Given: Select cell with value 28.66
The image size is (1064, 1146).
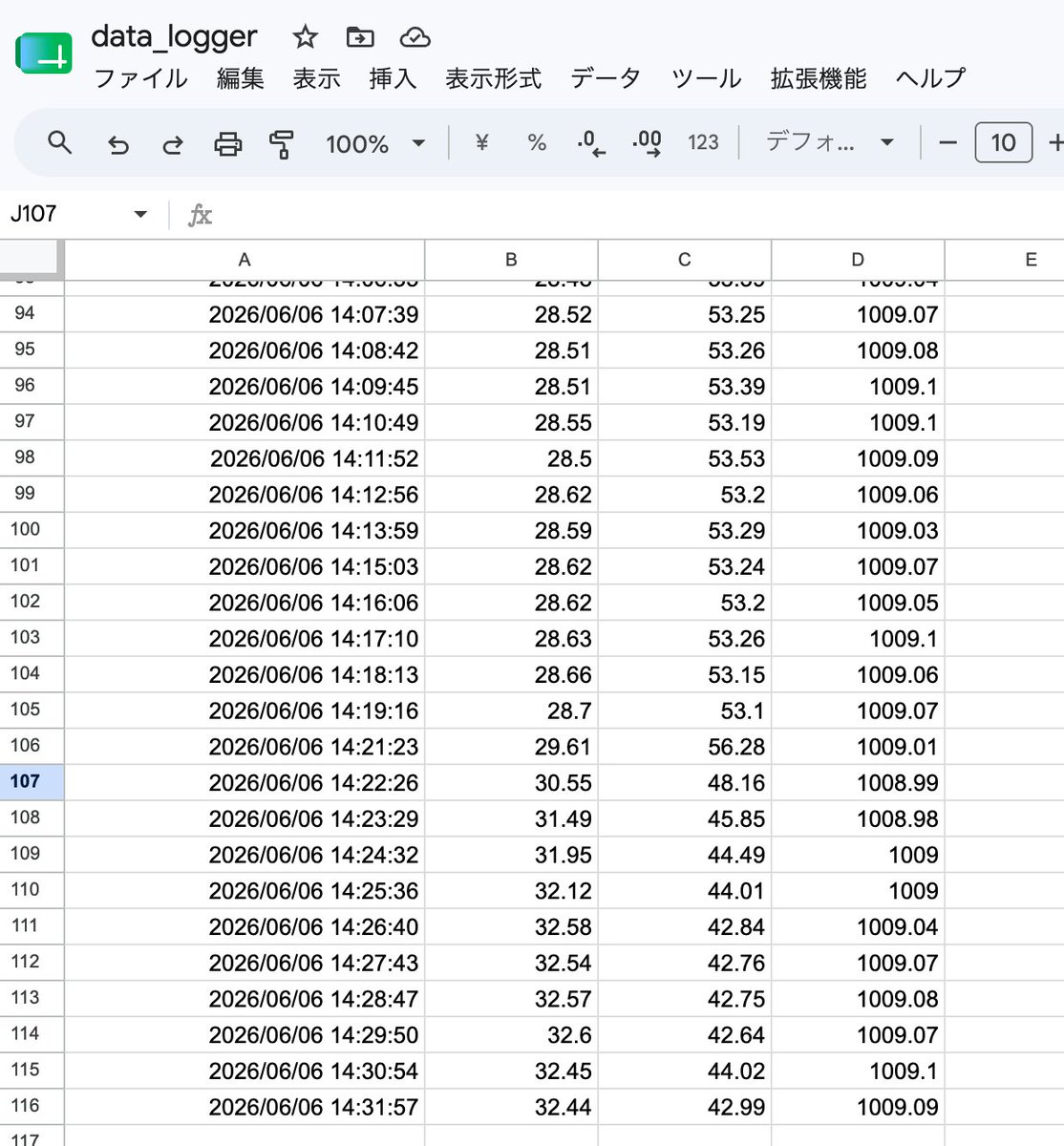Looking at the screenshot, I should 511,674.
